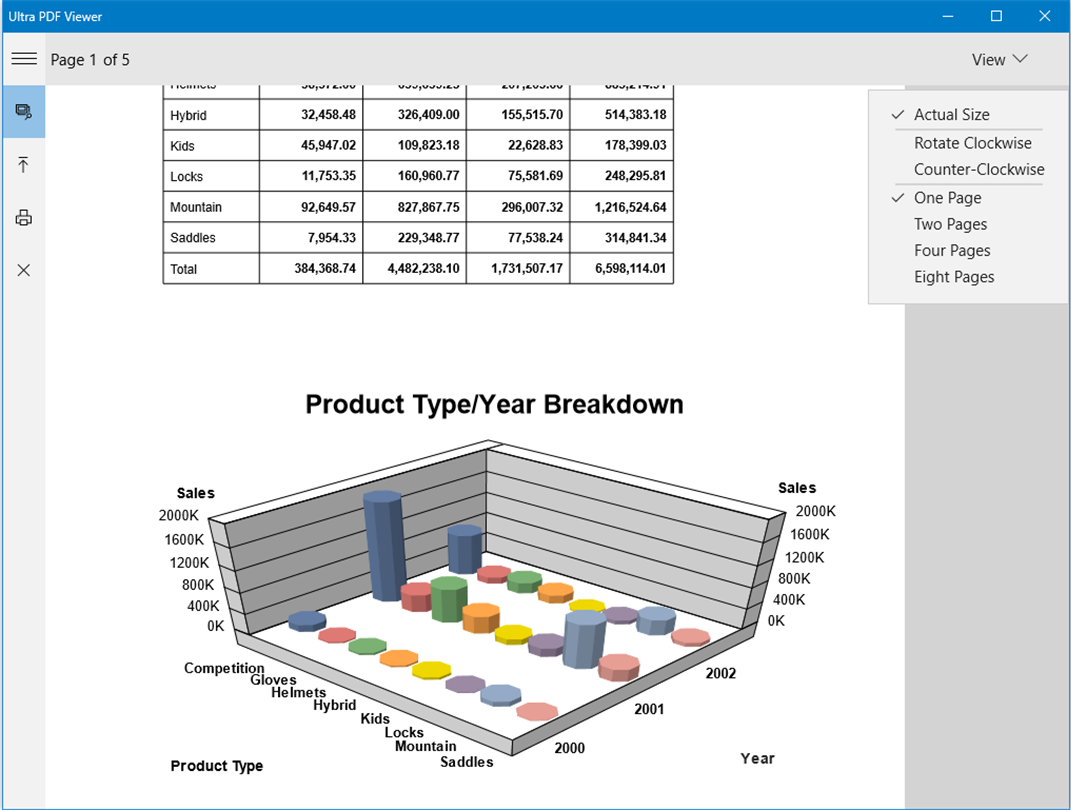1071x810 pixels.
Task: Open the hamburger navigation menu
Action: 24,59
